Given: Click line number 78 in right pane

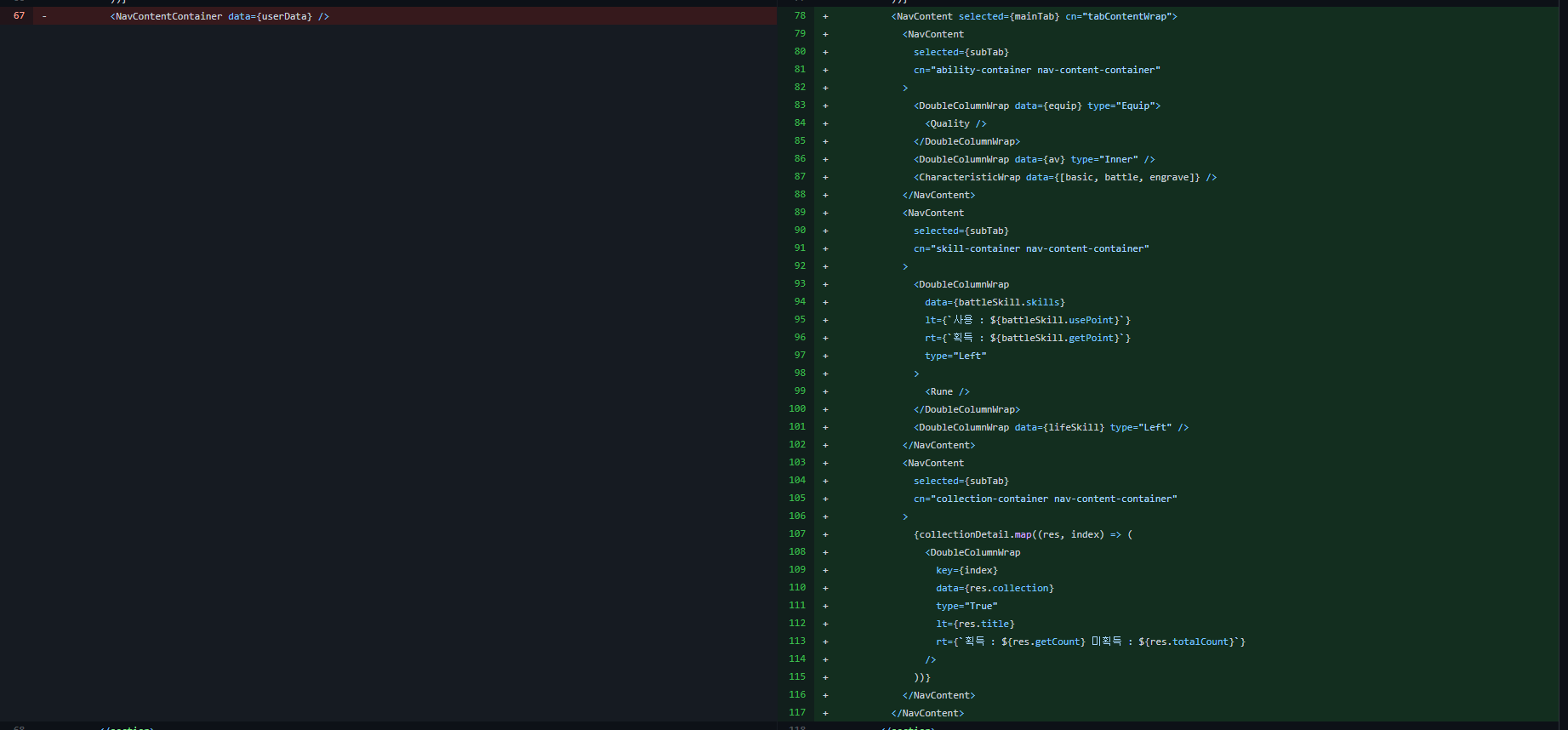Looking at the screenshot, I should click(800, 16).
